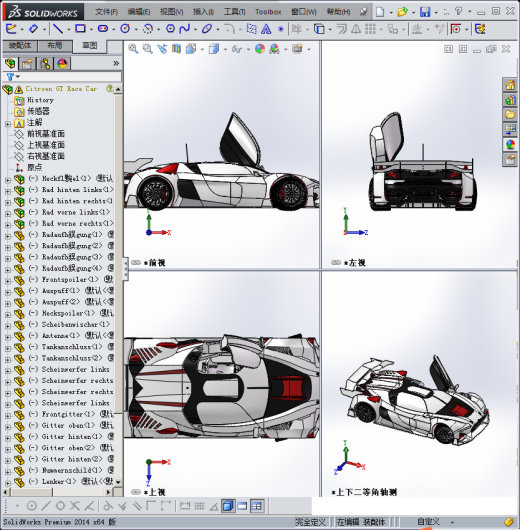Toggle the front view link icon

pos(136,262)
